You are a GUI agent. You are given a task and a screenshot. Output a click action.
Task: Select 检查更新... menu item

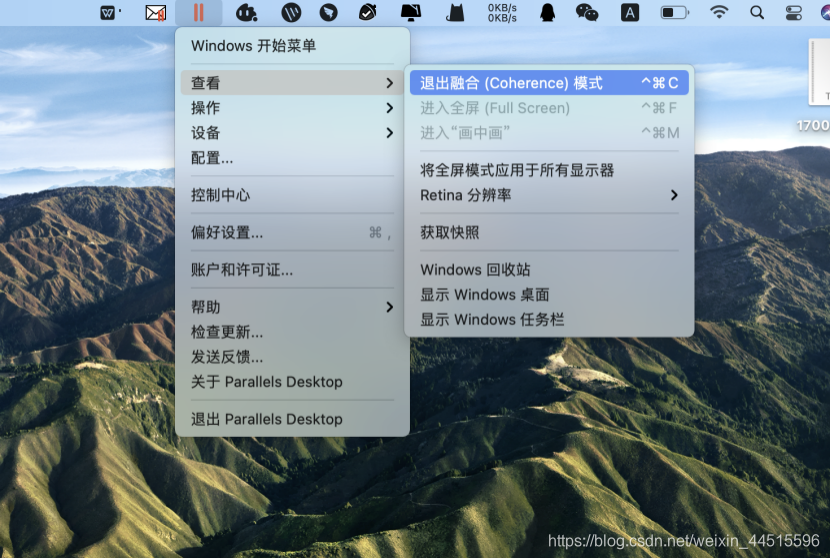pos(292,332)
